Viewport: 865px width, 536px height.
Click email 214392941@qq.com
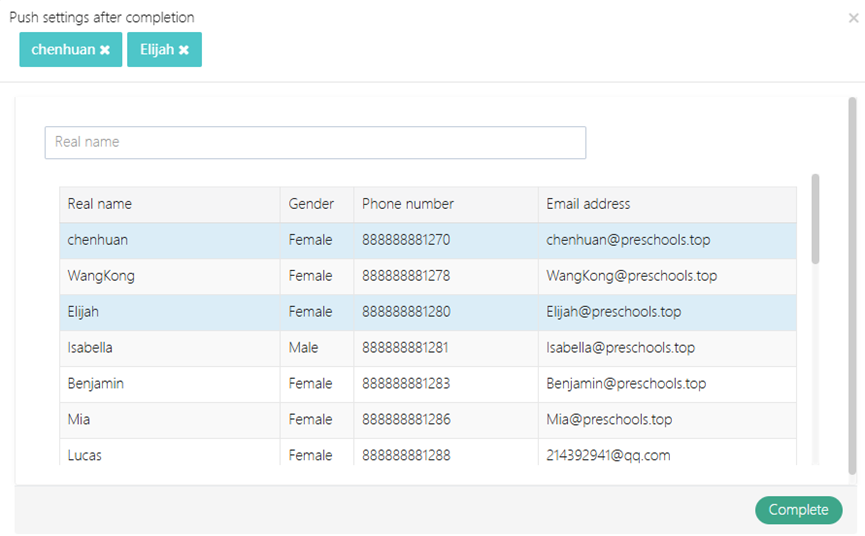pyautogui.click(x=608, y=455)
